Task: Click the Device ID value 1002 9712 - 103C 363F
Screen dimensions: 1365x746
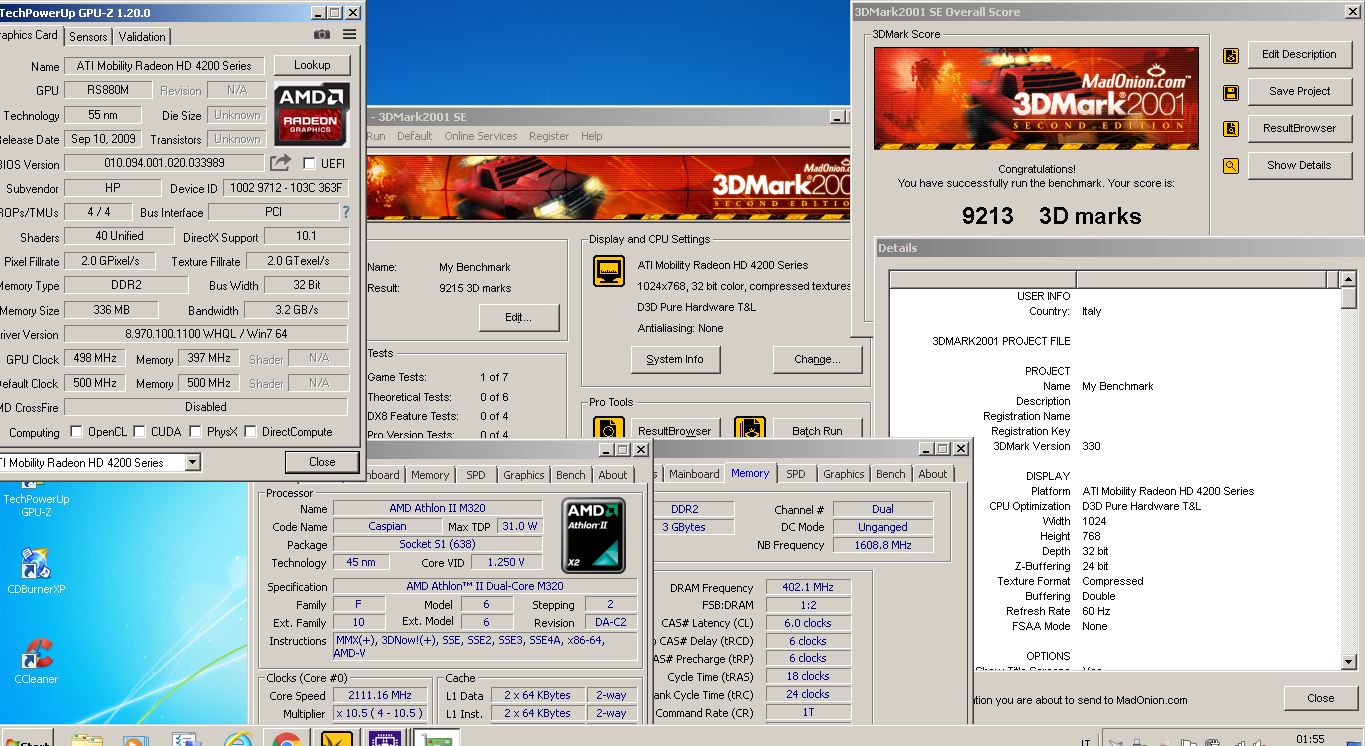Action: pos(286,188)
